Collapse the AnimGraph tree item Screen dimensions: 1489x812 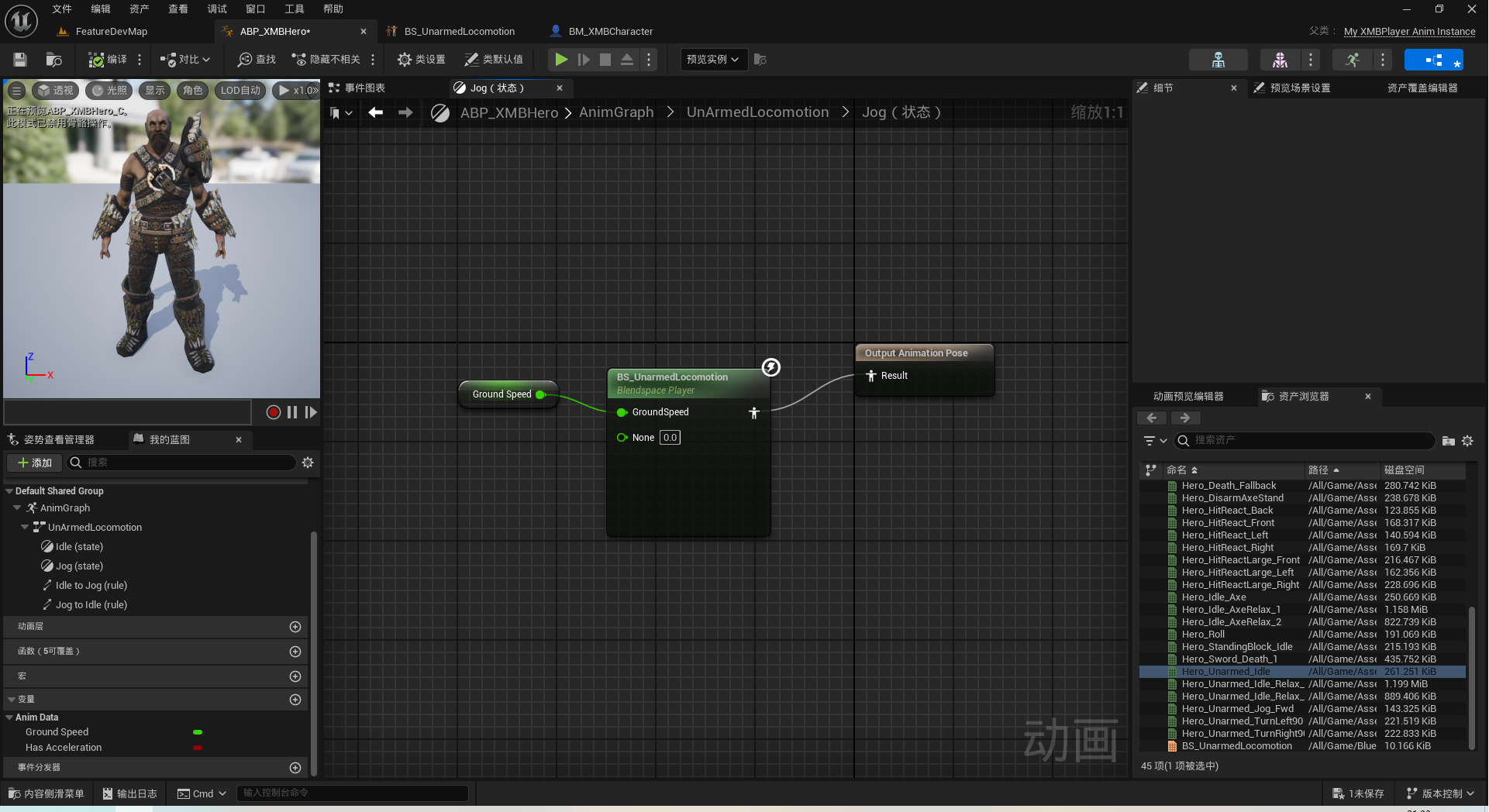17,508
